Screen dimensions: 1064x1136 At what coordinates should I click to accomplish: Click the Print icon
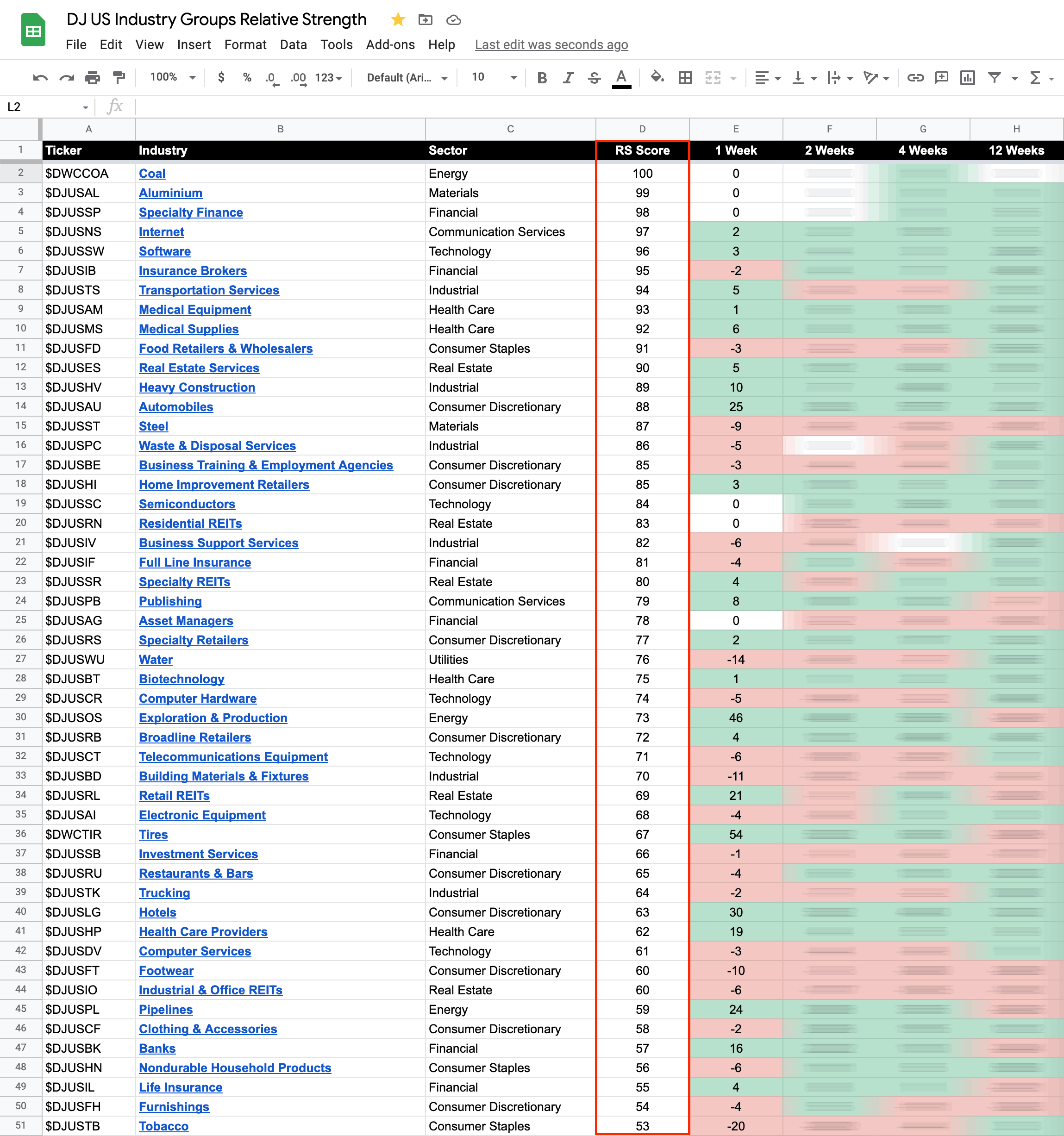(93, 78)
